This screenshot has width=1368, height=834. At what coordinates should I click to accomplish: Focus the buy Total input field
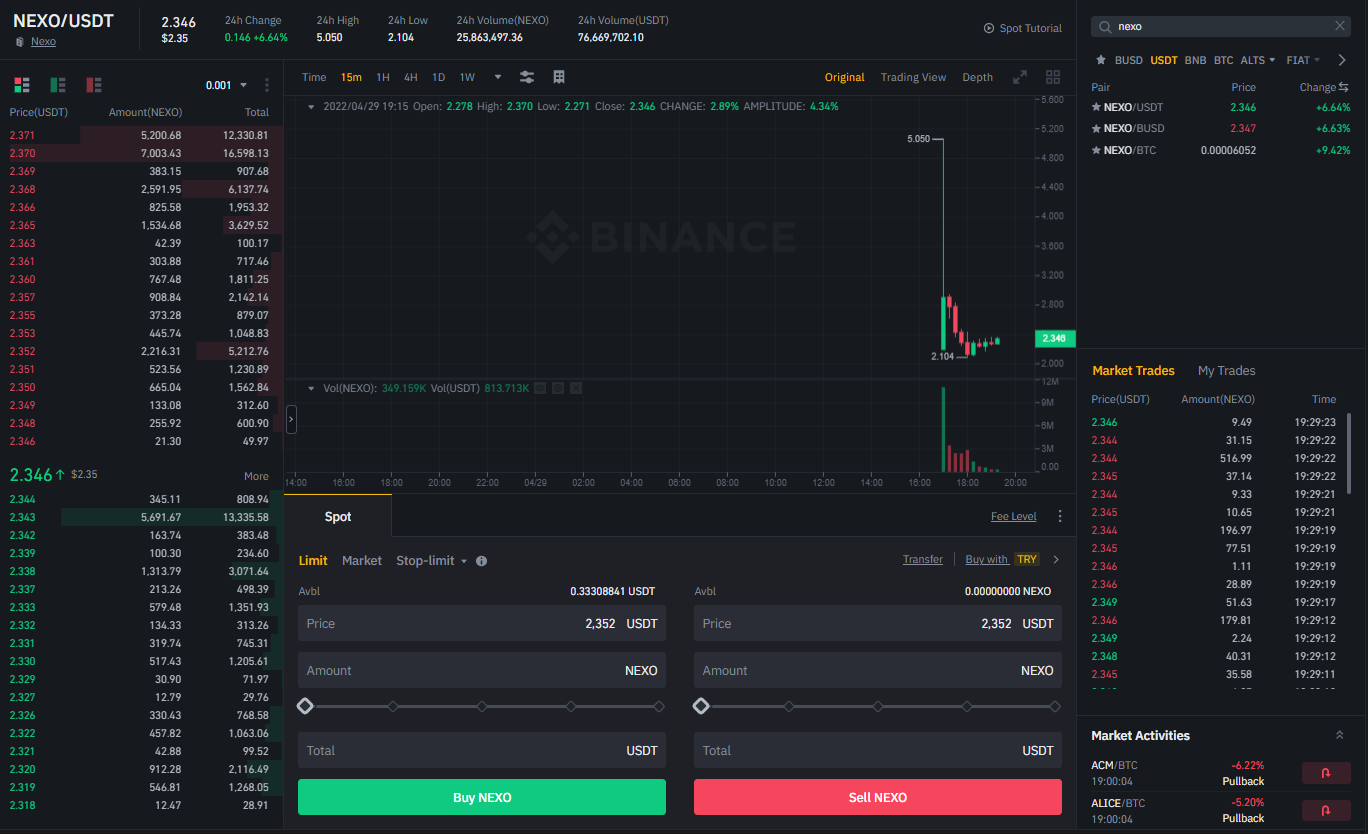click(x=482, y=750)
